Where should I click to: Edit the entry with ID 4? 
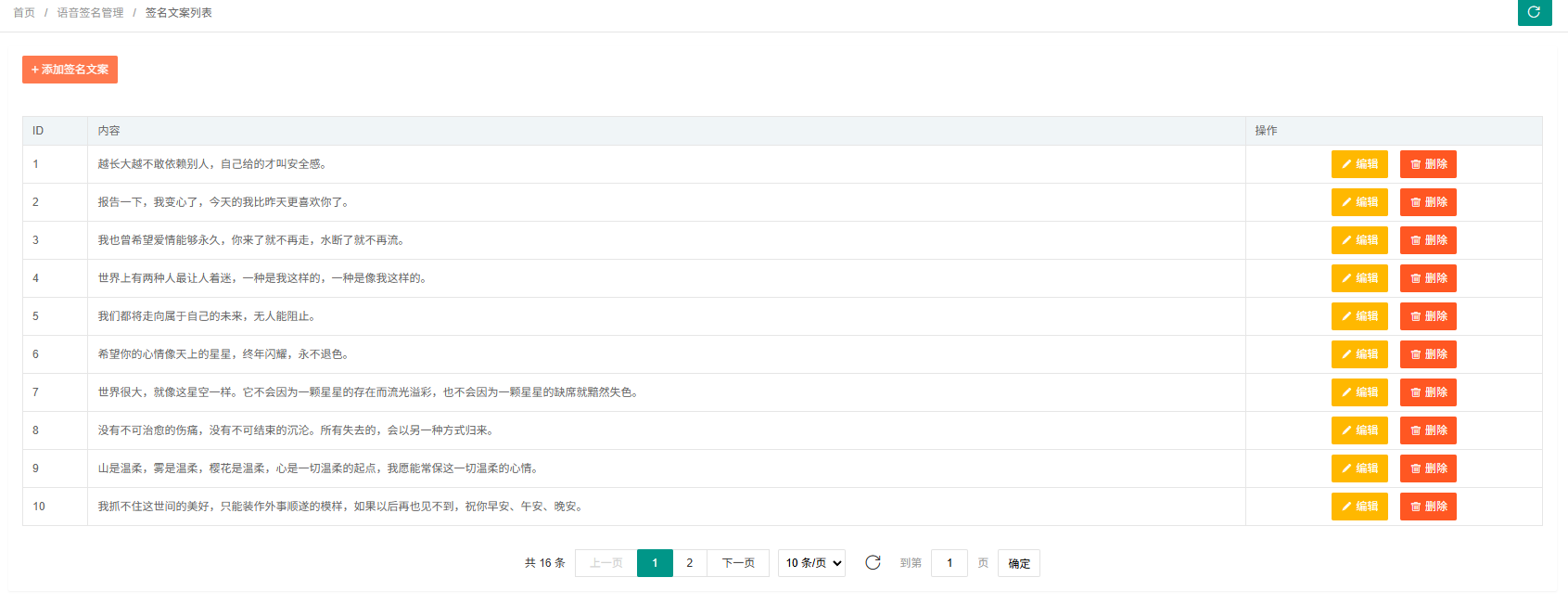(1358, 278)
